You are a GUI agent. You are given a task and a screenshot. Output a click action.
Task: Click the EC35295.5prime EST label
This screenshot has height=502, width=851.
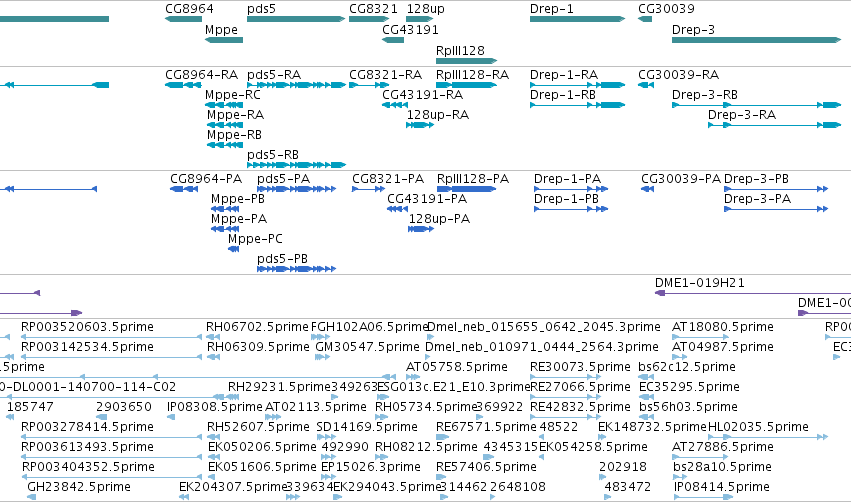(689, 387)
